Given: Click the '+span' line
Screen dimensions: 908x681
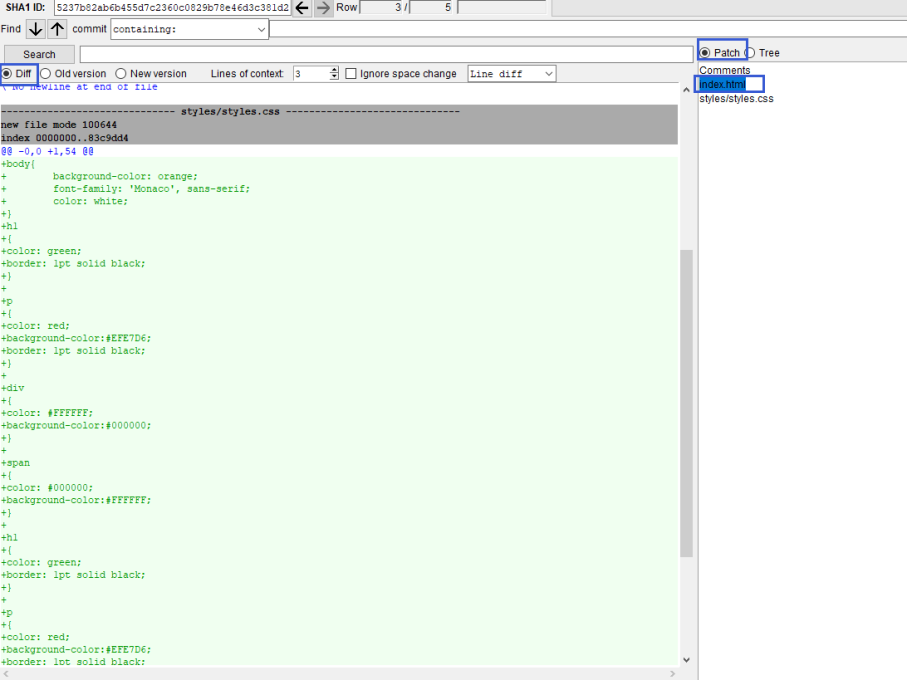Looking at the screenshot, I should (x=15, y=463).
